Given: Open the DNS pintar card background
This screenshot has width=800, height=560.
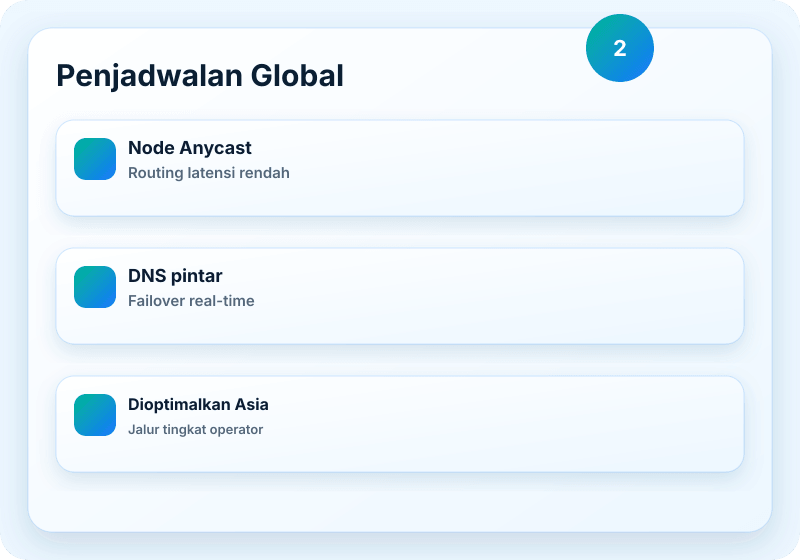Looking at the screenshot, I should [x=400, y=296].
